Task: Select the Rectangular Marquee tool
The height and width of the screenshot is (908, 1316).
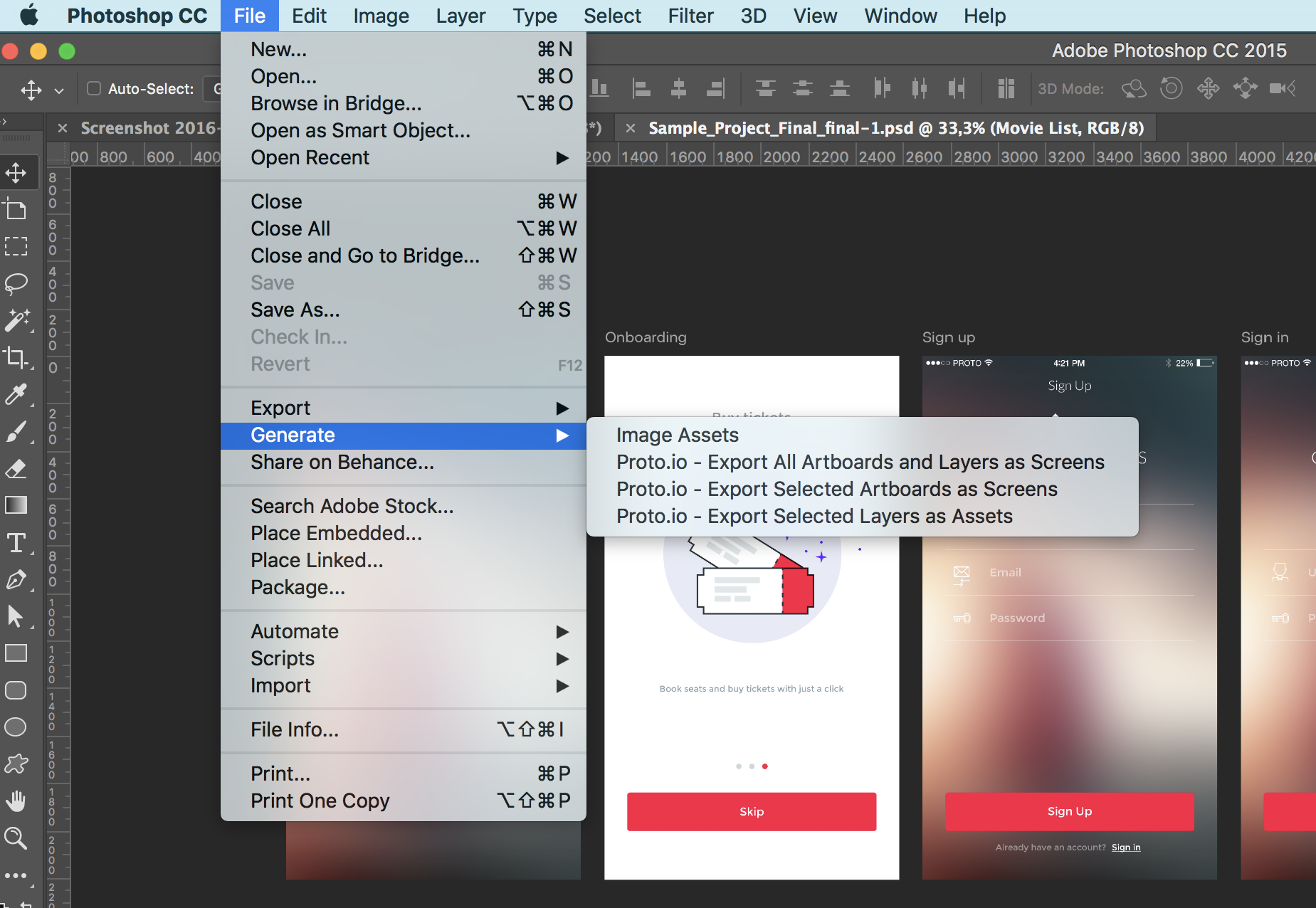Action: click(x=16, y=246)
